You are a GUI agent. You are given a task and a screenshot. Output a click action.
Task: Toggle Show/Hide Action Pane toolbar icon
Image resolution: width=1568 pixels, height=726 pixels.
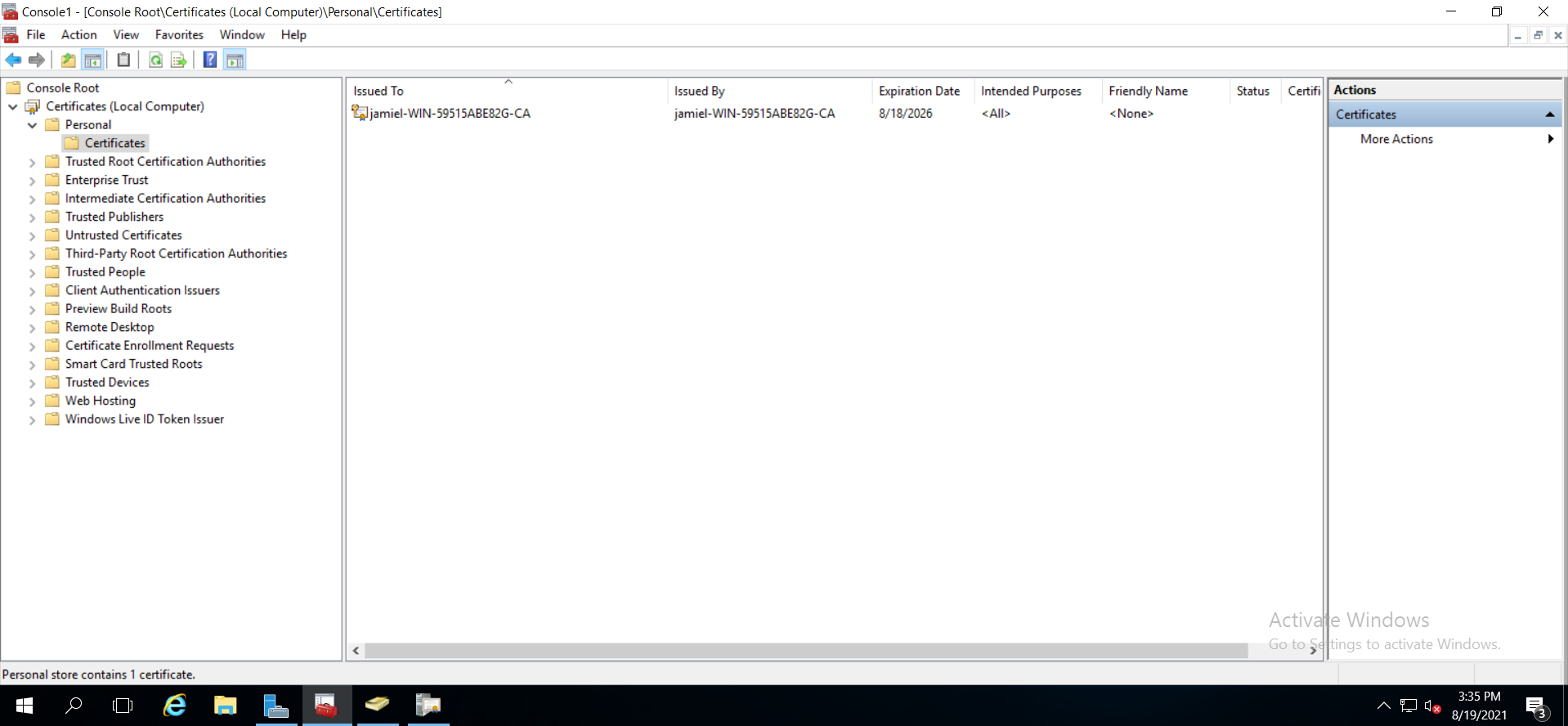pyautogui.click(x=235, y=60)
